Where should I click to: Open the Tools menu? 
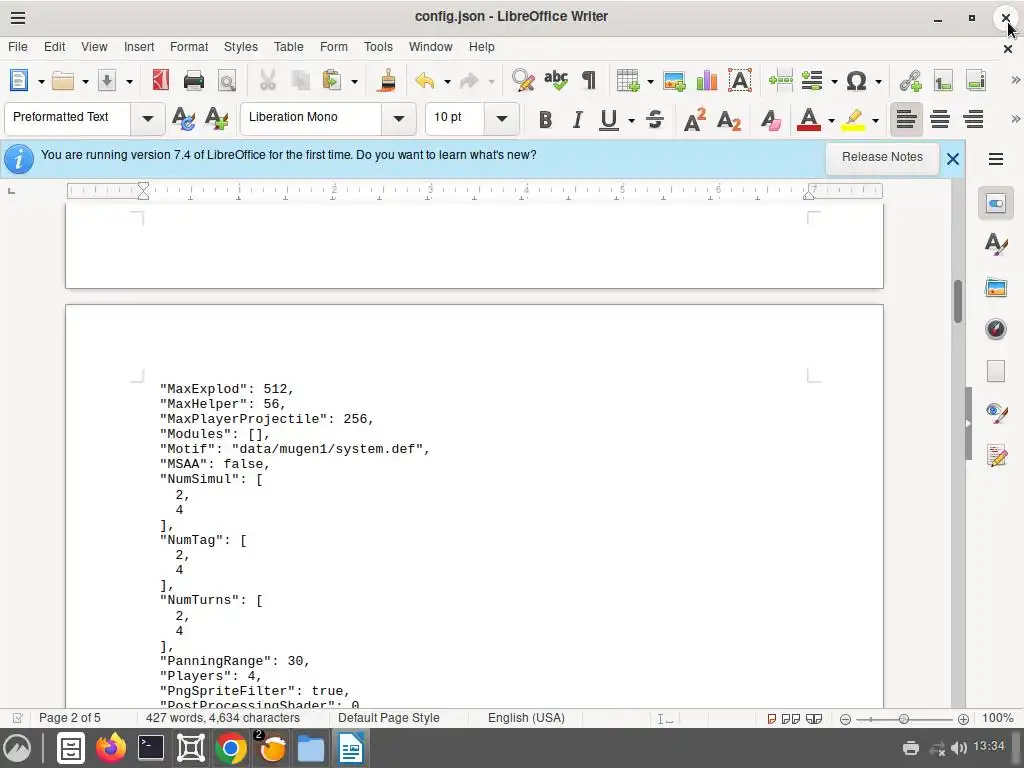pyautogui.click(x=378, y=47)
